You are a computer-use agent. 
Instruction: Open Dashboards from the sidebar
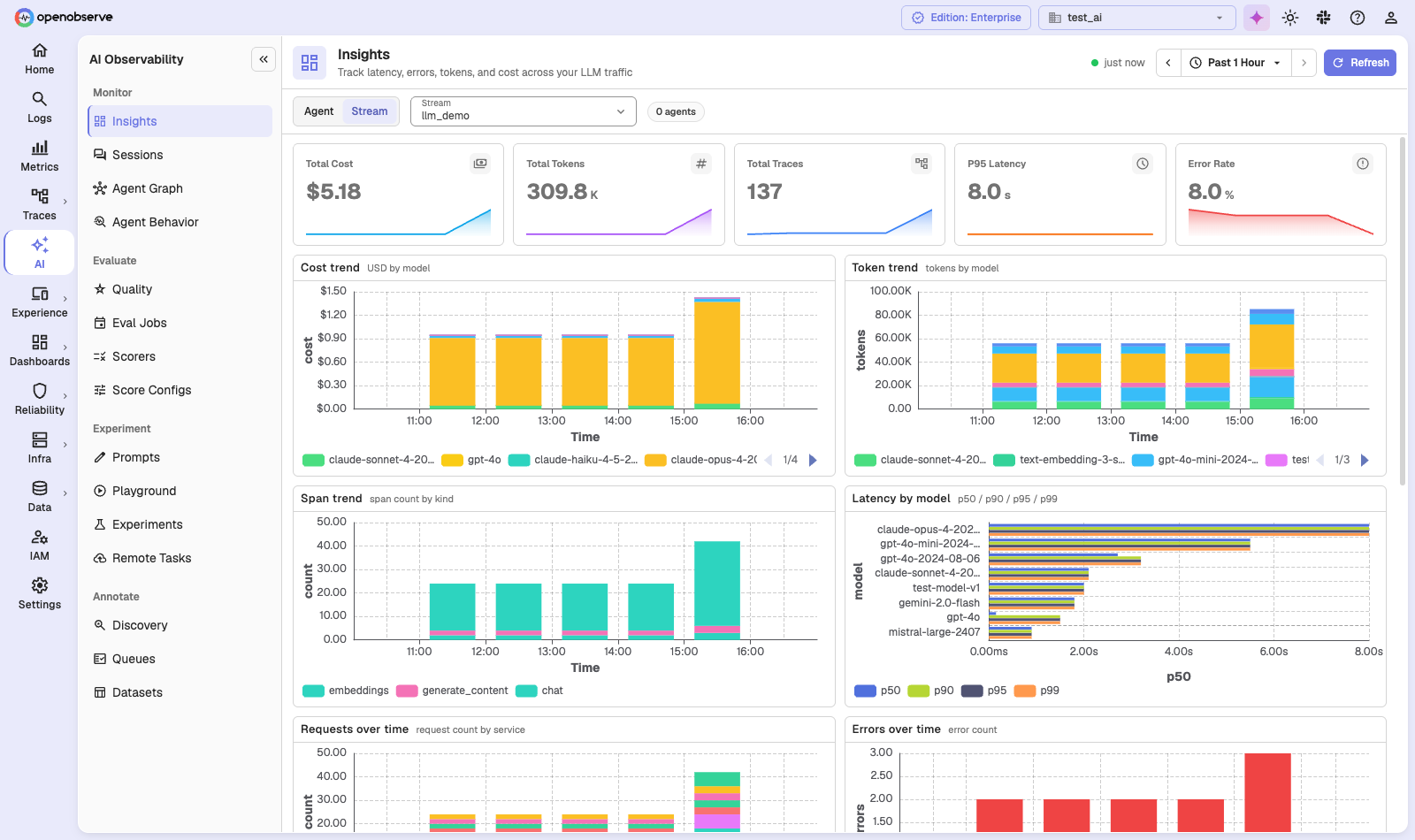tap(40, 351)
